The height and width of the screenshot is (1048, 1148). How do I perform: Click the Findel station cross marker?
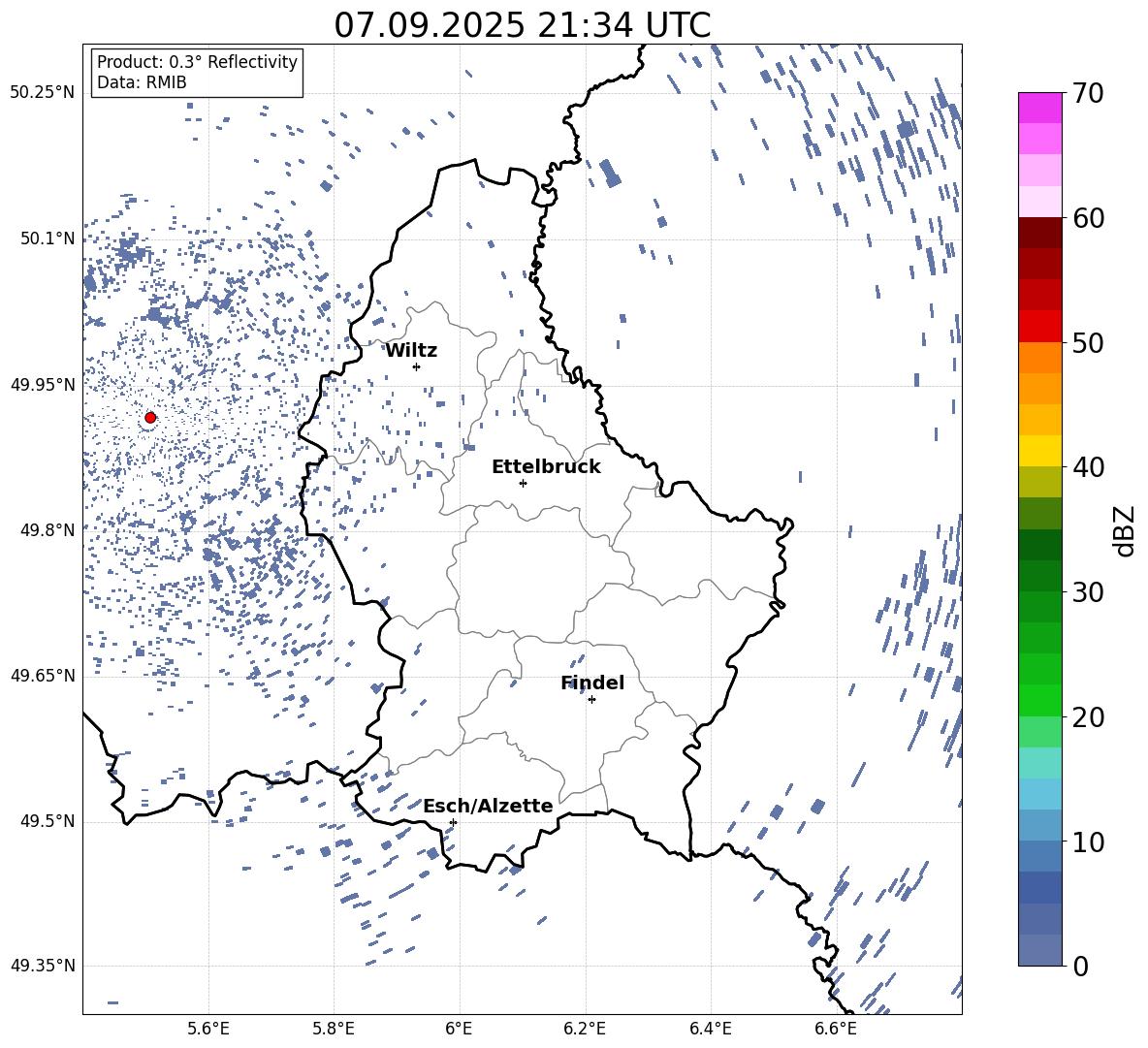[x=591, y=700]
